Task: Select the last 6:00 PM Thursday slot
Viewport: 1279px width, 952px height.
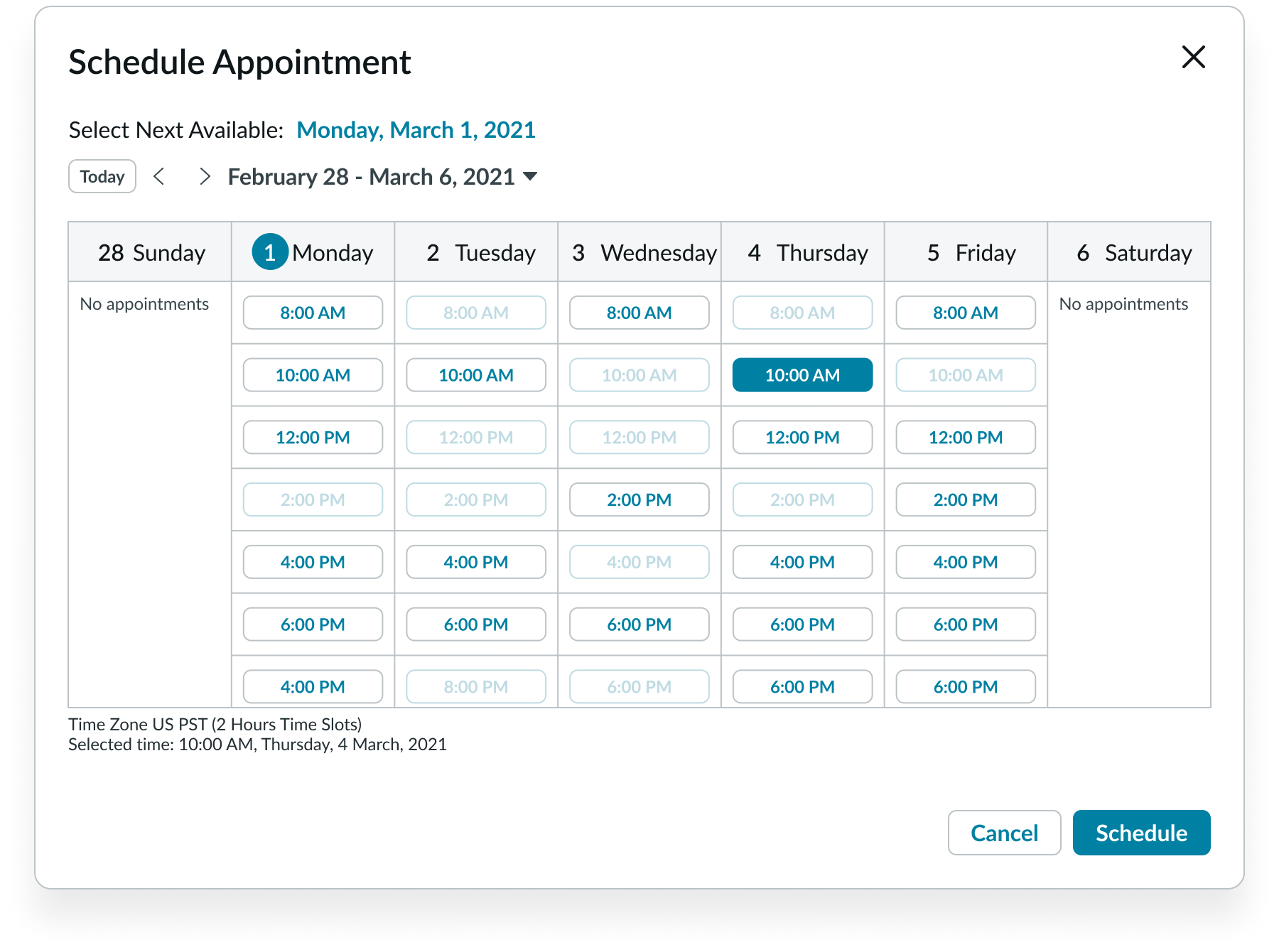Action: [802, 686]
